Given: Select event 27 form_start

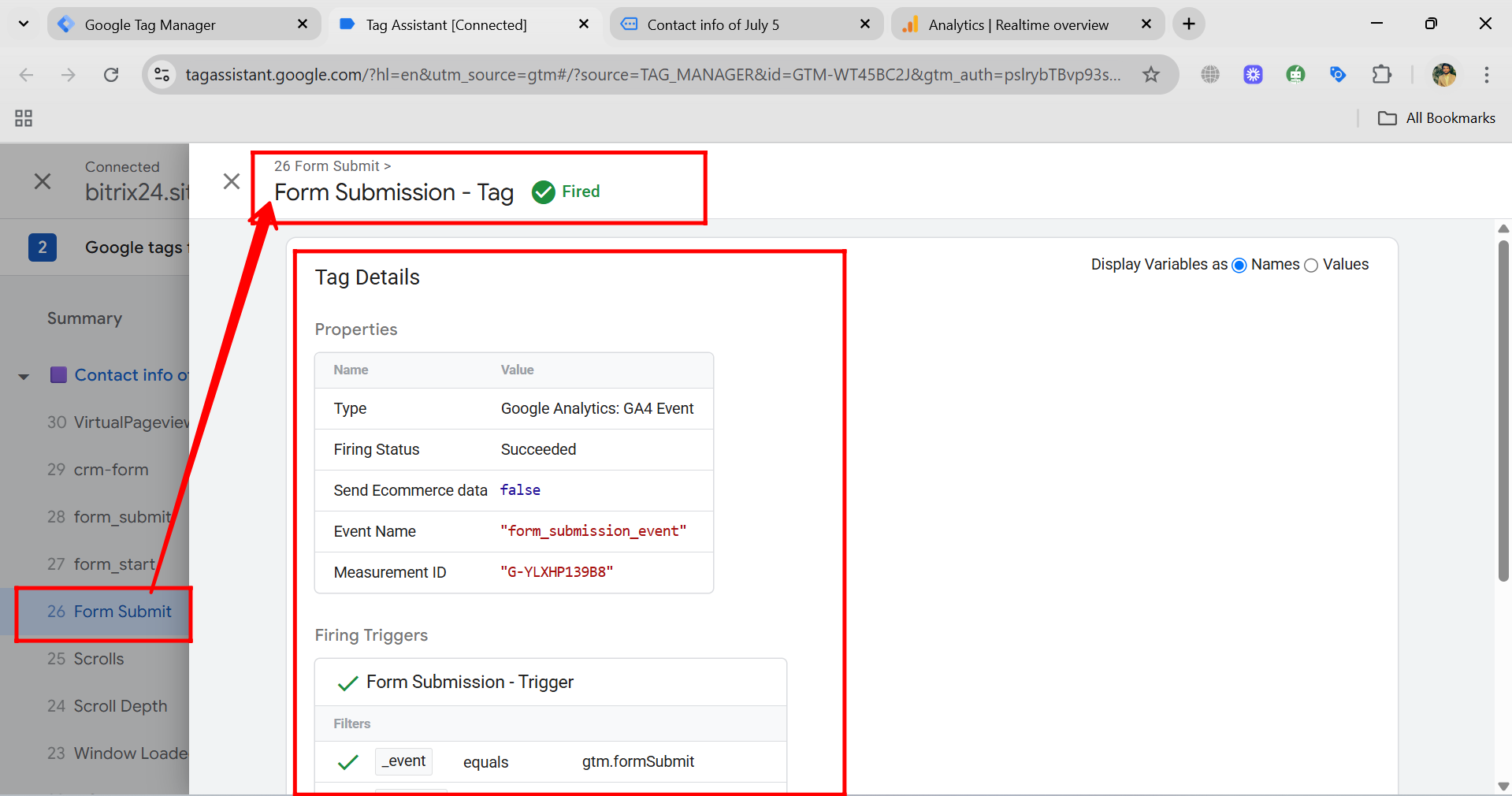Looking at the screenshot, I should tap(101, 564).
